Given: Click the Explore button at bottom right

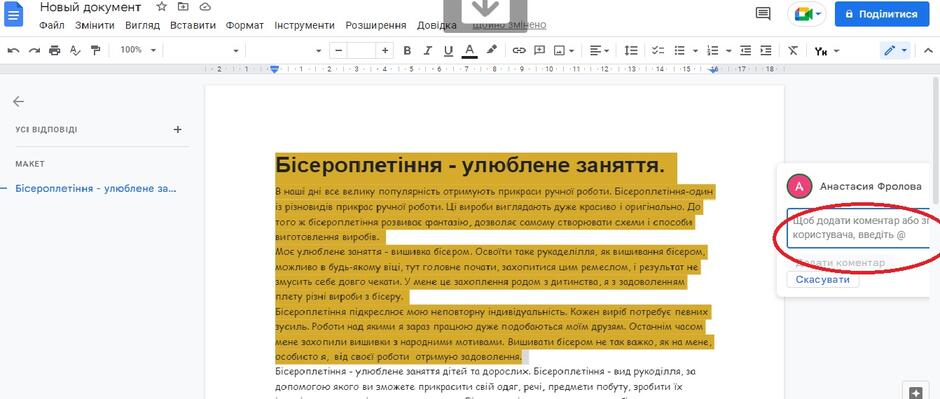Looking at the screenshot, I should tap(915, 392).
